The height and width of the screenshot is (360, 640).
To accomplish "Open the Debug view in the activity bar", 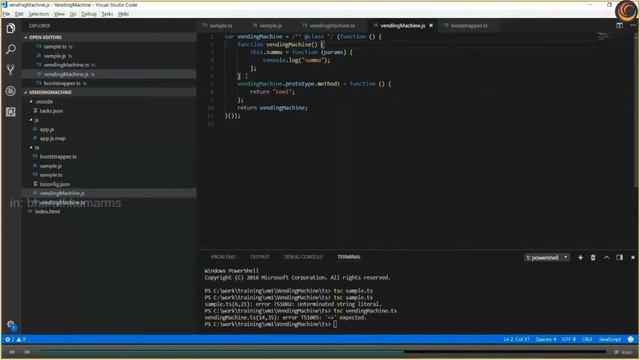I will click(x=11, y=91).
